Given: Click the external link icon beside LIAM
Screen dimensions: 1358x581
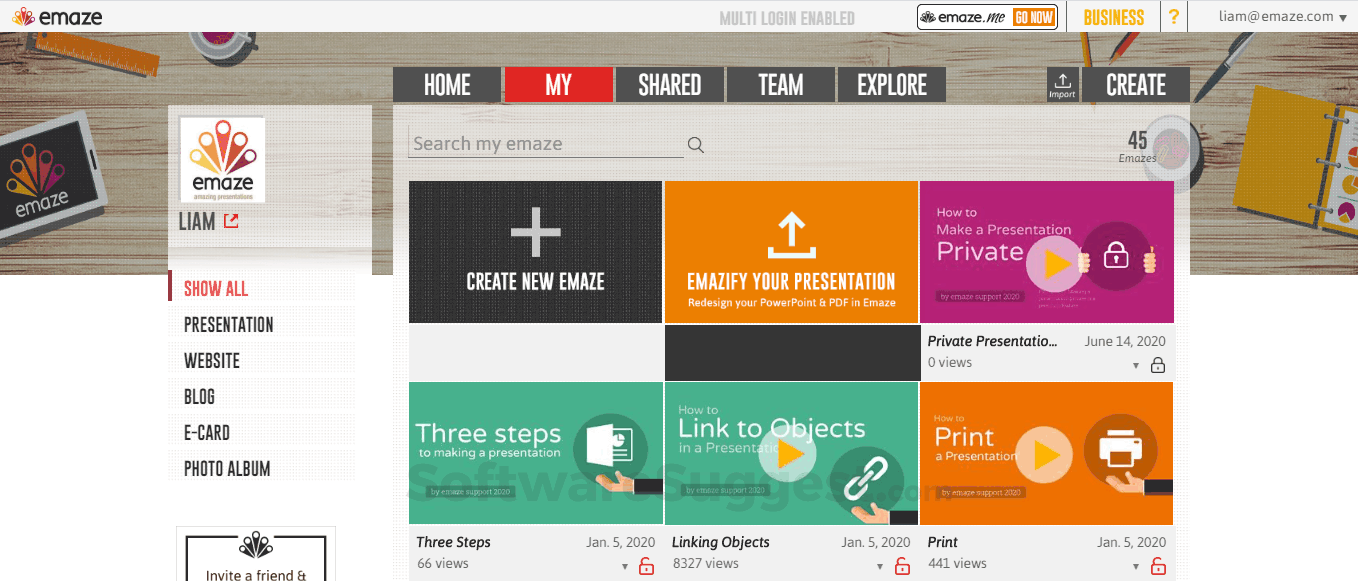Looking at the screenshot, I should [230, 221].
